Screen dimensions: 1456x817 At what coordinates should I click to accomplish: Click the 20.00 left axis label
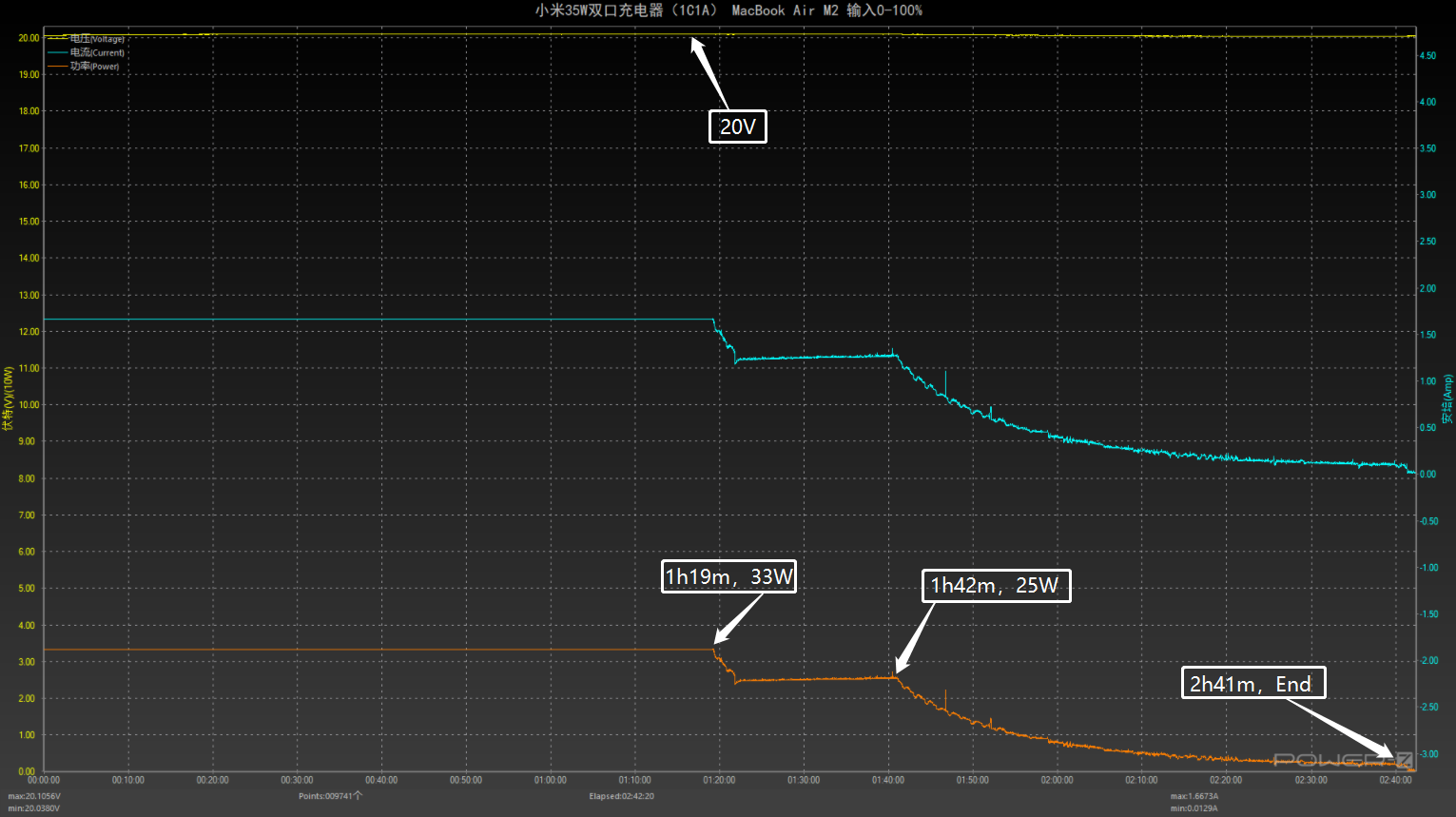(x=29, y=38)
